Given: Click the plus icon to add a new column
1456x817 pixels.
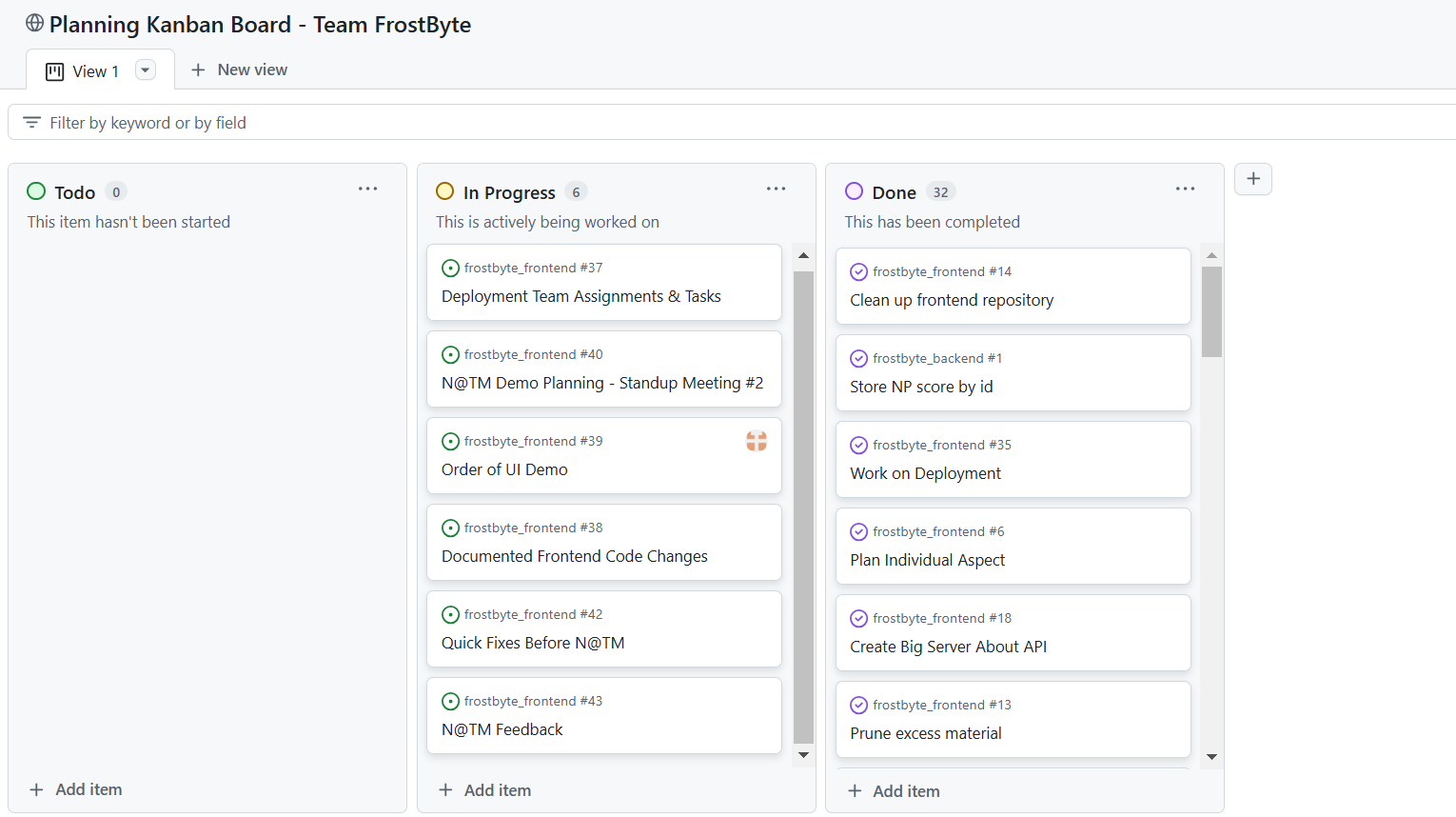Looking at the screenshot, I should [x=1252, y=179].
